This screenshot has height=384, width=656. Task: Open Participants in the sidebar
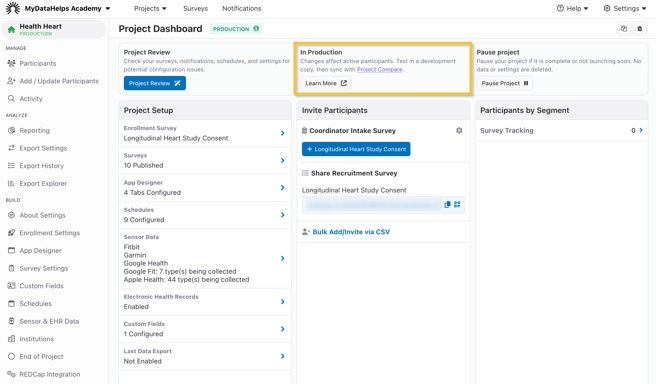pos(38,63)
